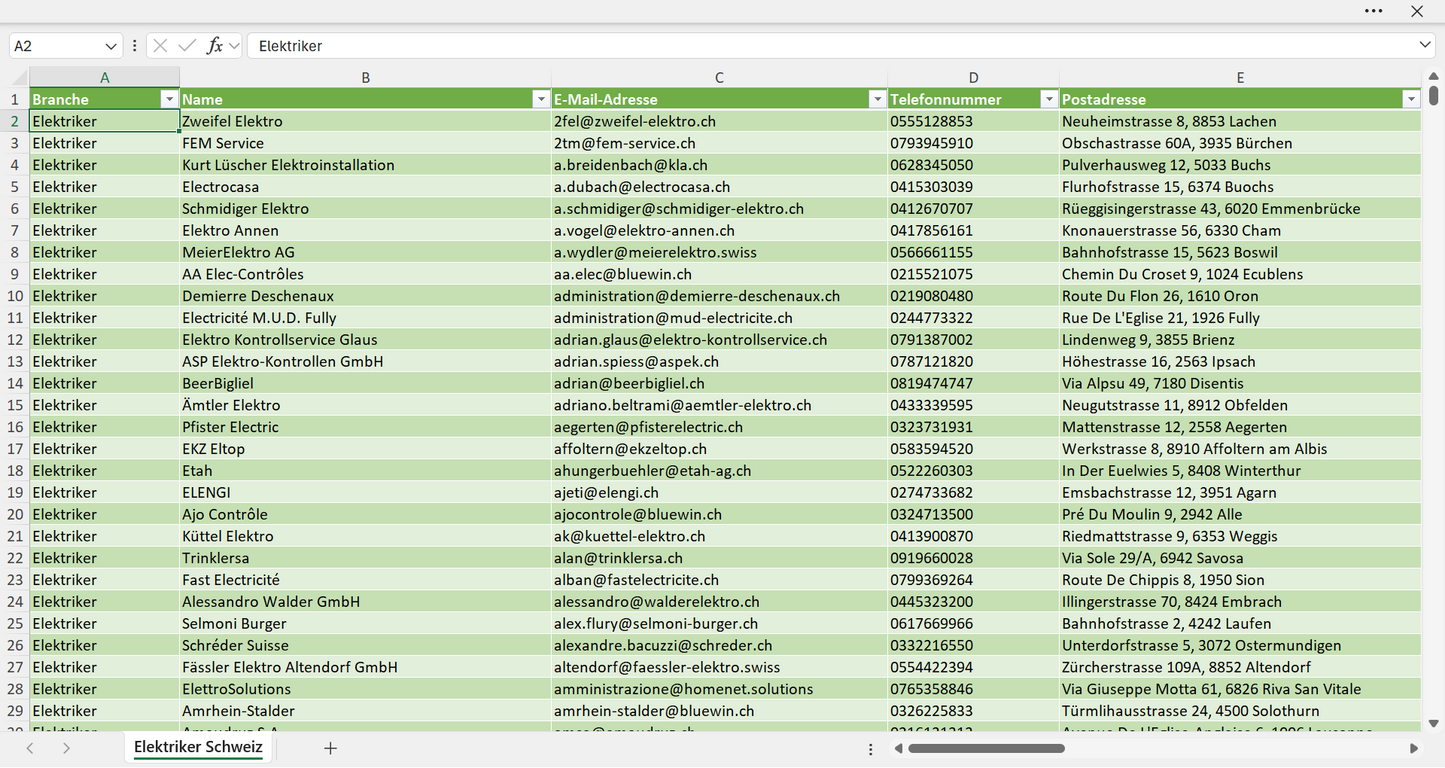
Task: Click vertical scroll down arrow
Action: tap(1434, 723)
